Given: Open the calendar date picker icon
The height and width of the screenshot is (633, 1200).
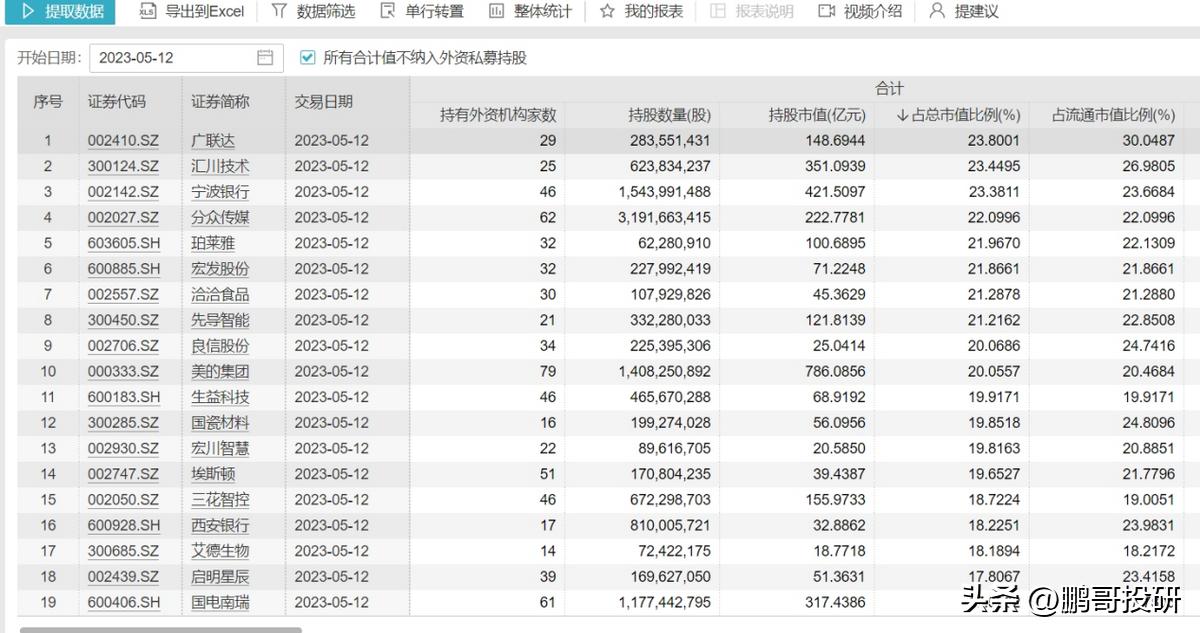Looking at the screenshot, I should pyautogui.click(x=265, y=59).
